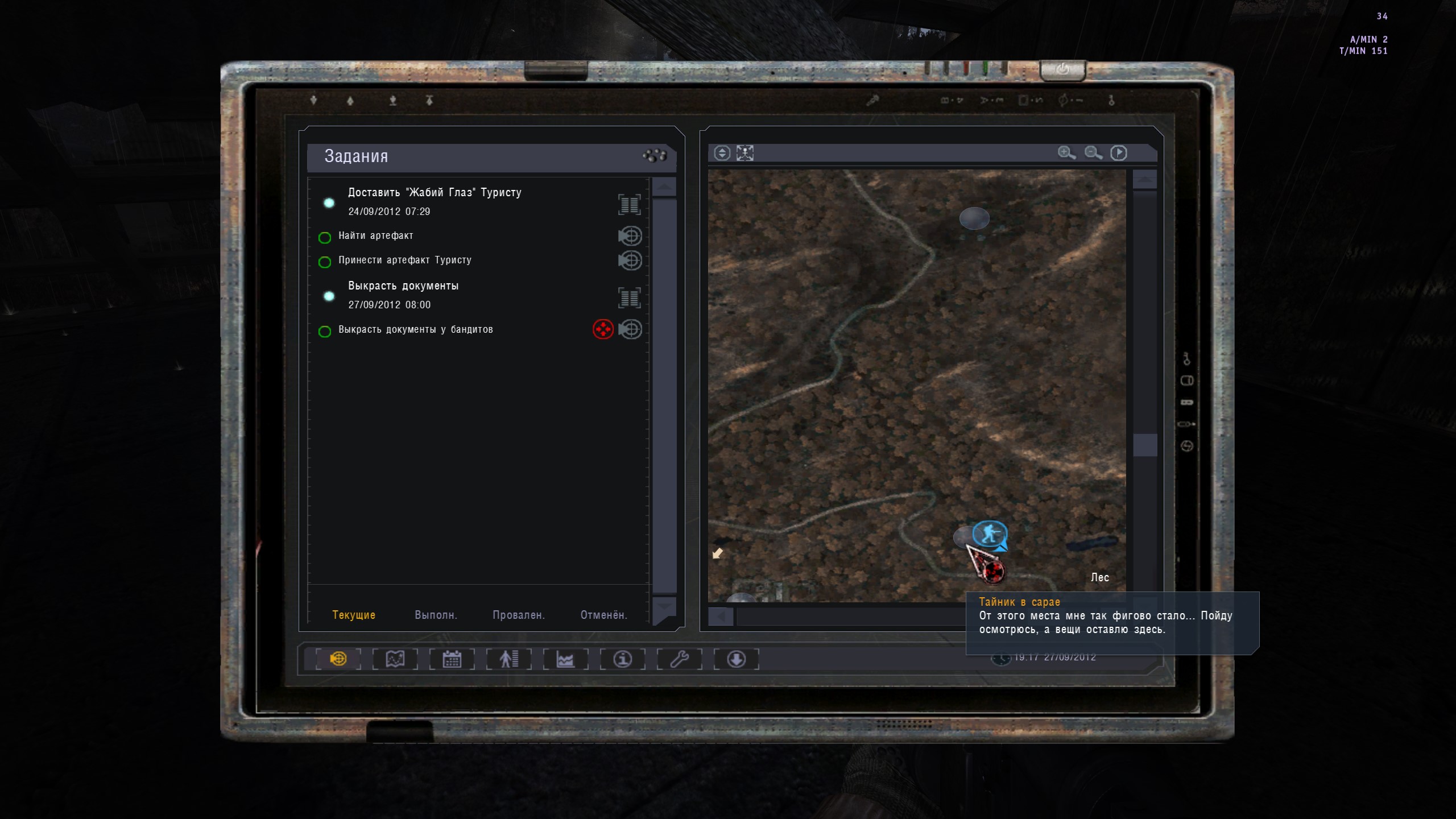The height and width of the screenshot is (819, 1456).
Task: Show 'Принести артефакт Туристу' target on map
Action: pos(630,260)
